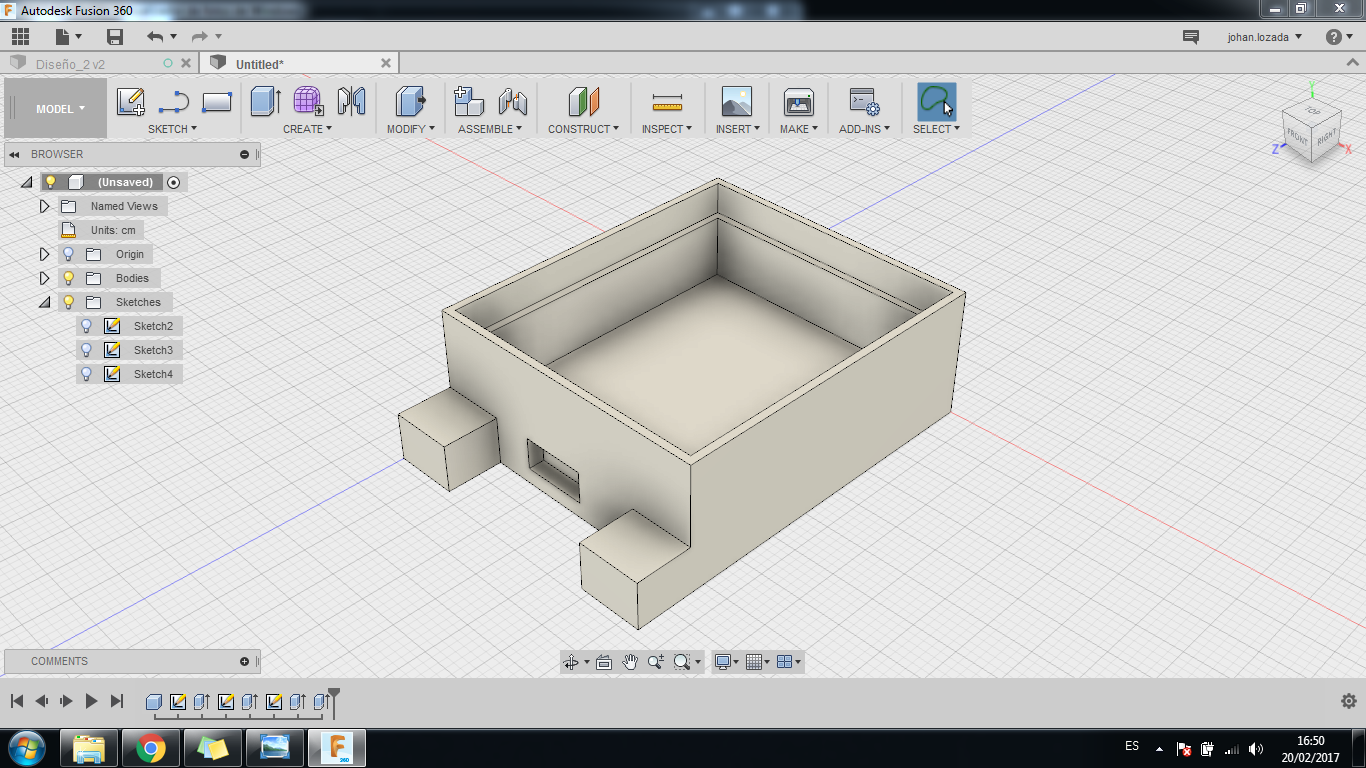Open the Display Settings dropdown
The image size is (1366, 768).
pos(726,661)
